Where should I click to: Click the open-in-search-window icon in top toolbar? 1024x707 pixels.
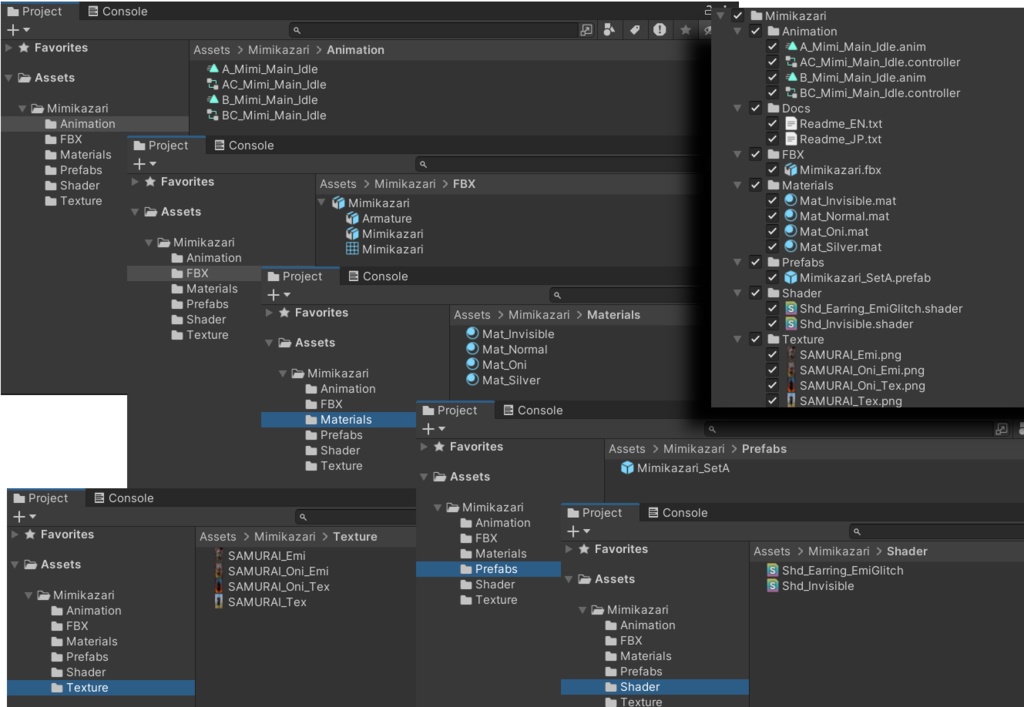tap(586, 30)
